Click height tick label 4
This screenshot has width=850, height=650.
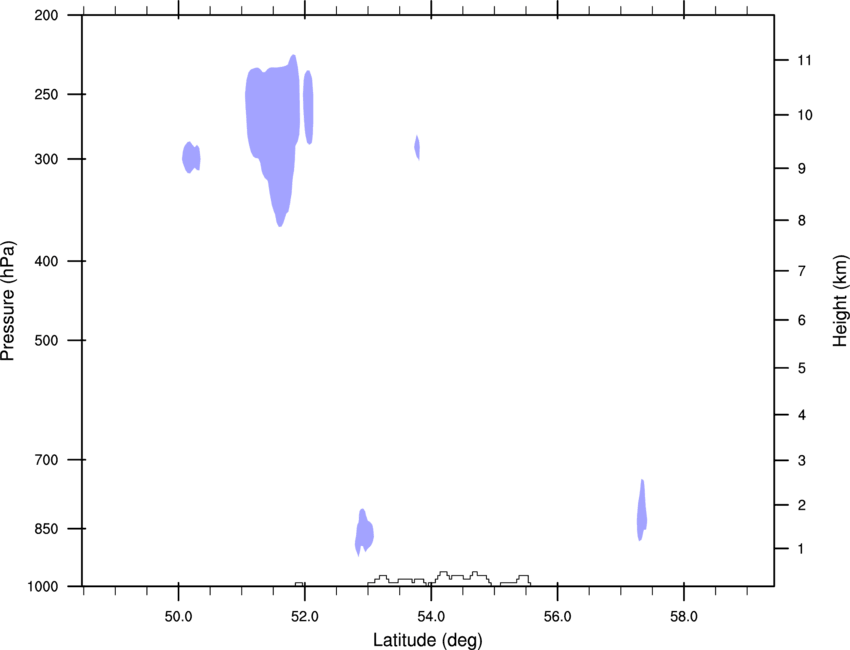[x=802, y=415]
